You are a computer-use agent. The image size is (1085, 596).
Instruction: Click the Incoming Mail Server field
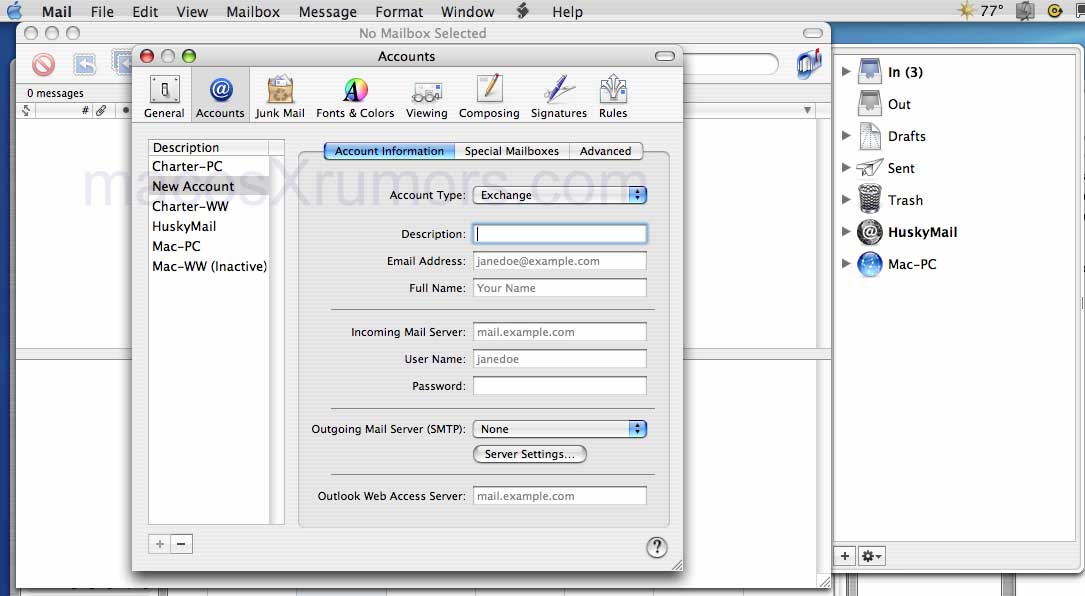tap(560, 332)
